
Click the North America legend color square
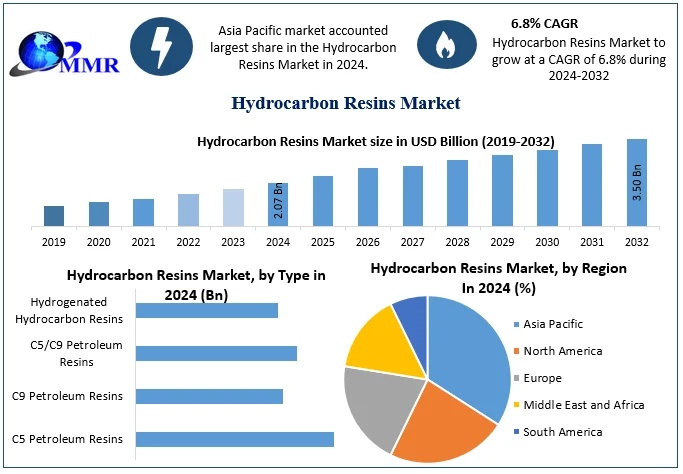coord(517,352)
